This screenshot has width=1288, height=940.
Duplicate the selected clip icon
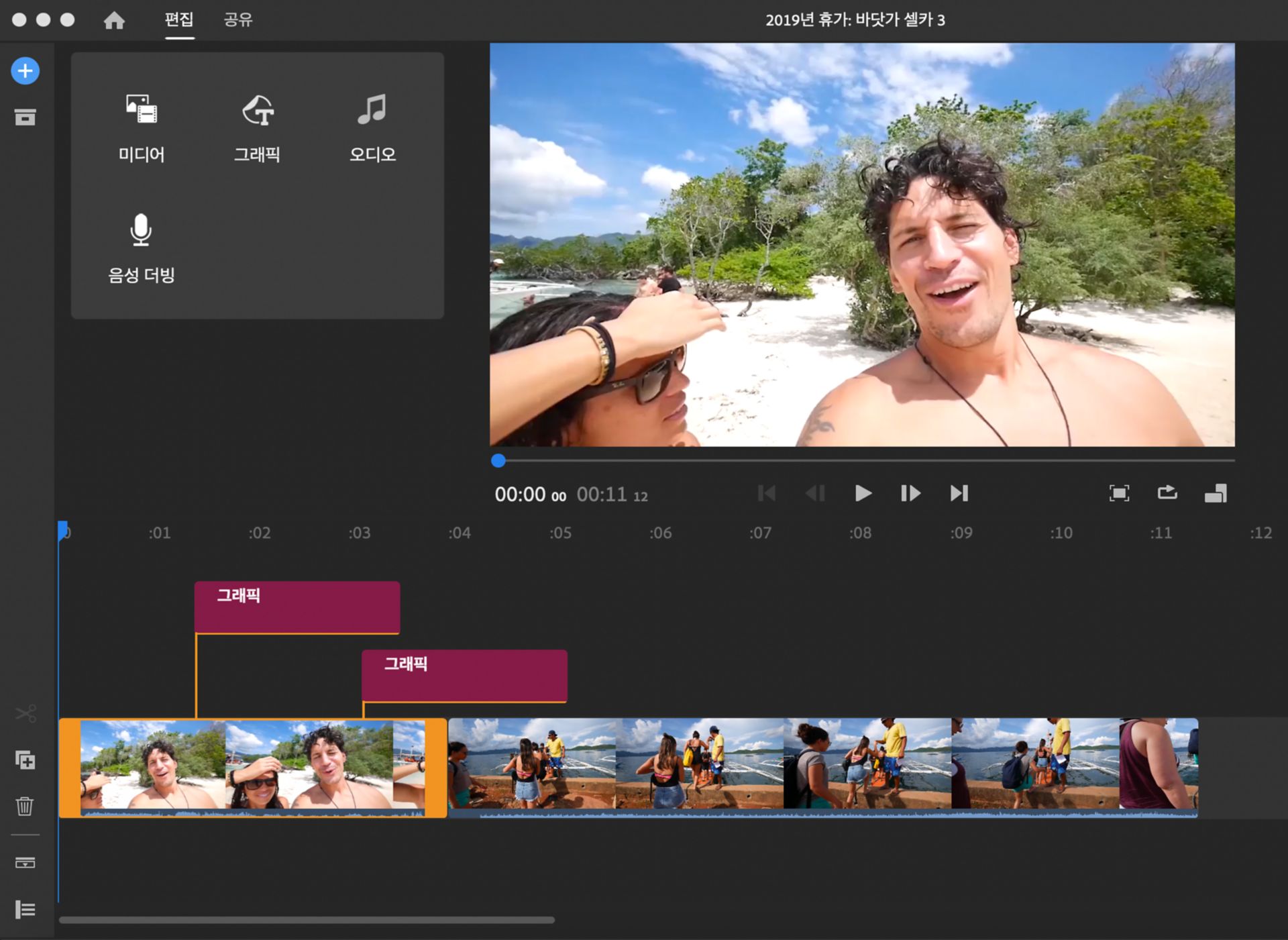coord(25,760)
